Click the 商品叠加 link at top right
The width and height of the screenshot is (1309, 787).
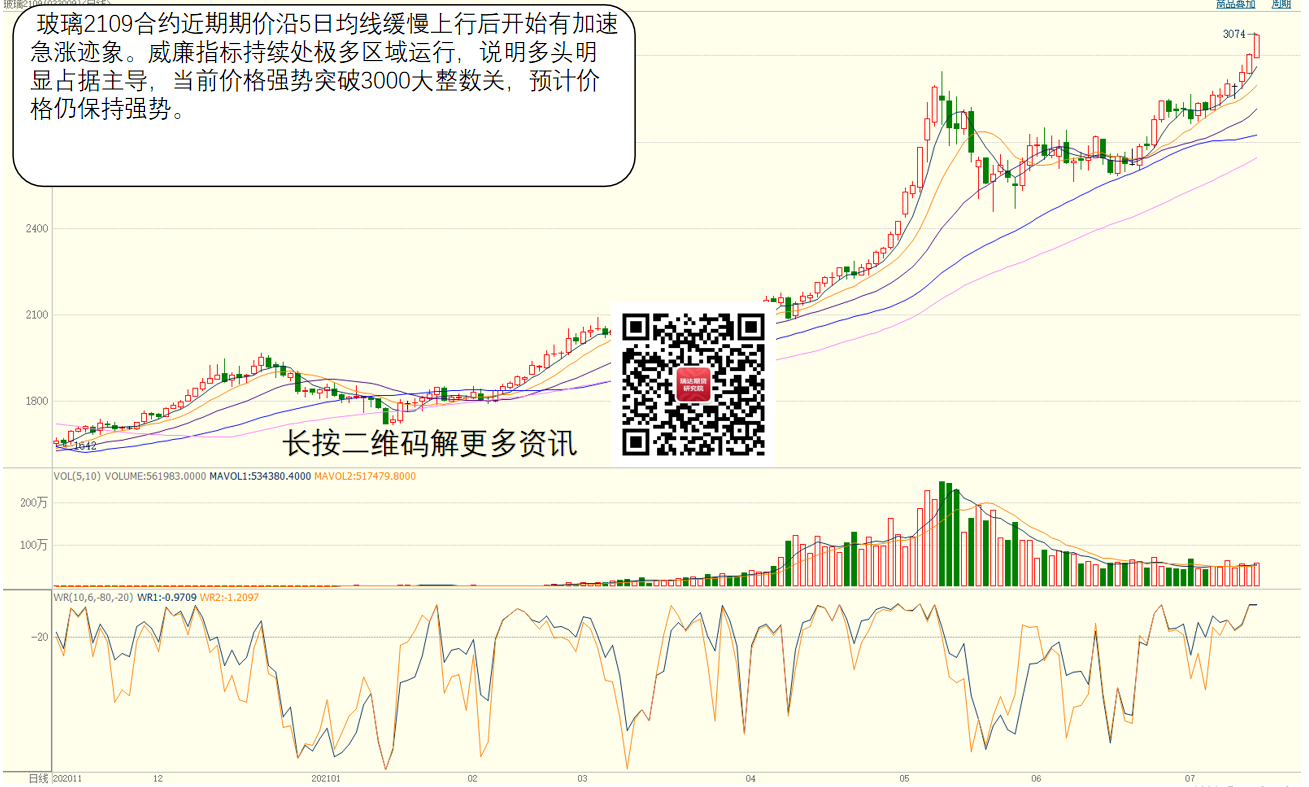[1235, 5]
